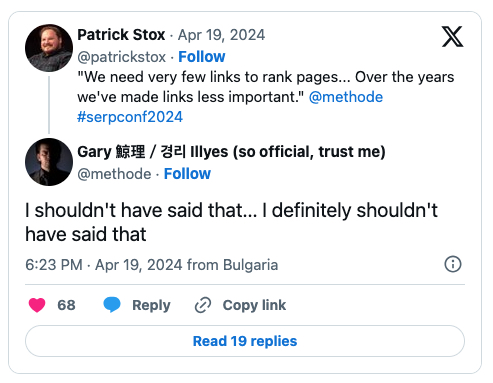
Task: Open the @patrickstox handle
Action: [x=122, y=57]
